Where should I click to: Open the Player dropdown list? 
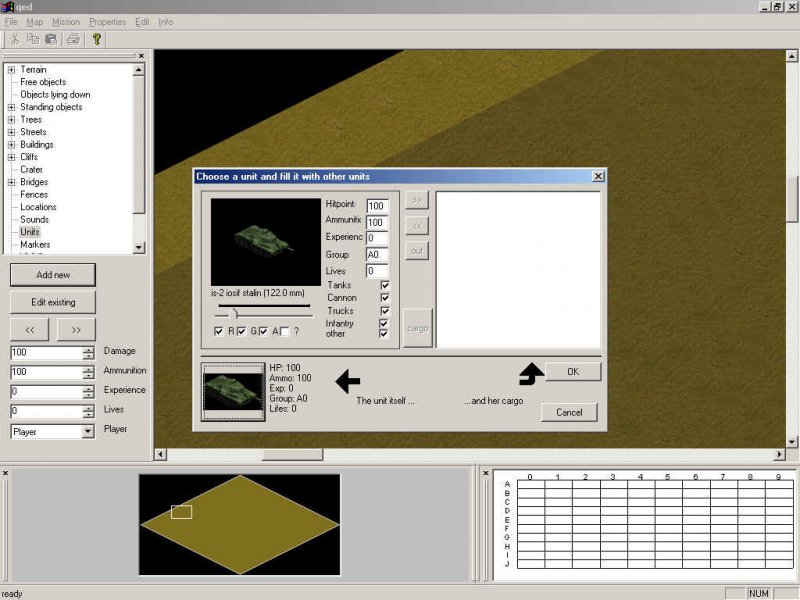[87, 432]
